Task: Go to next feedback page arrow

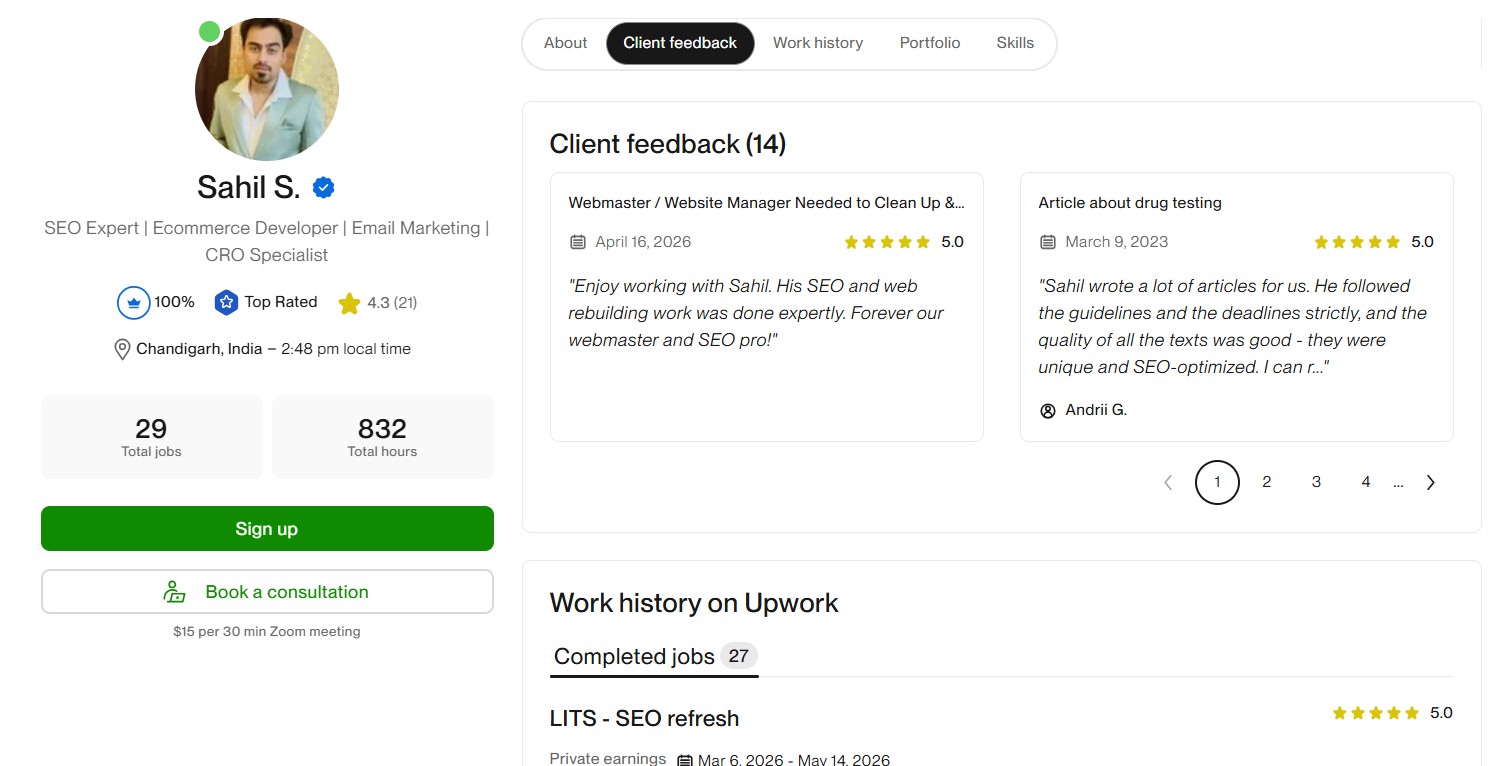Action: tap(1430, 482)
